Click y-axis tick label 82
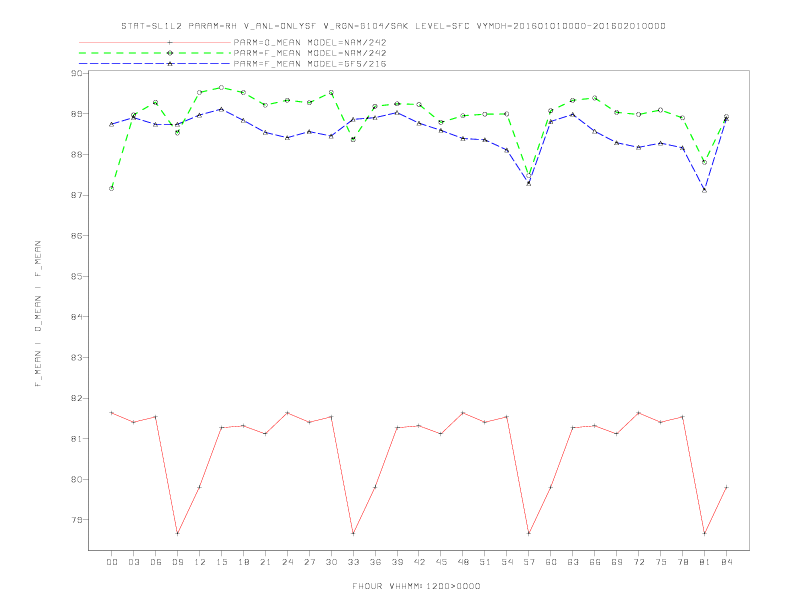 pyautogui.click(x=77, y=398)
